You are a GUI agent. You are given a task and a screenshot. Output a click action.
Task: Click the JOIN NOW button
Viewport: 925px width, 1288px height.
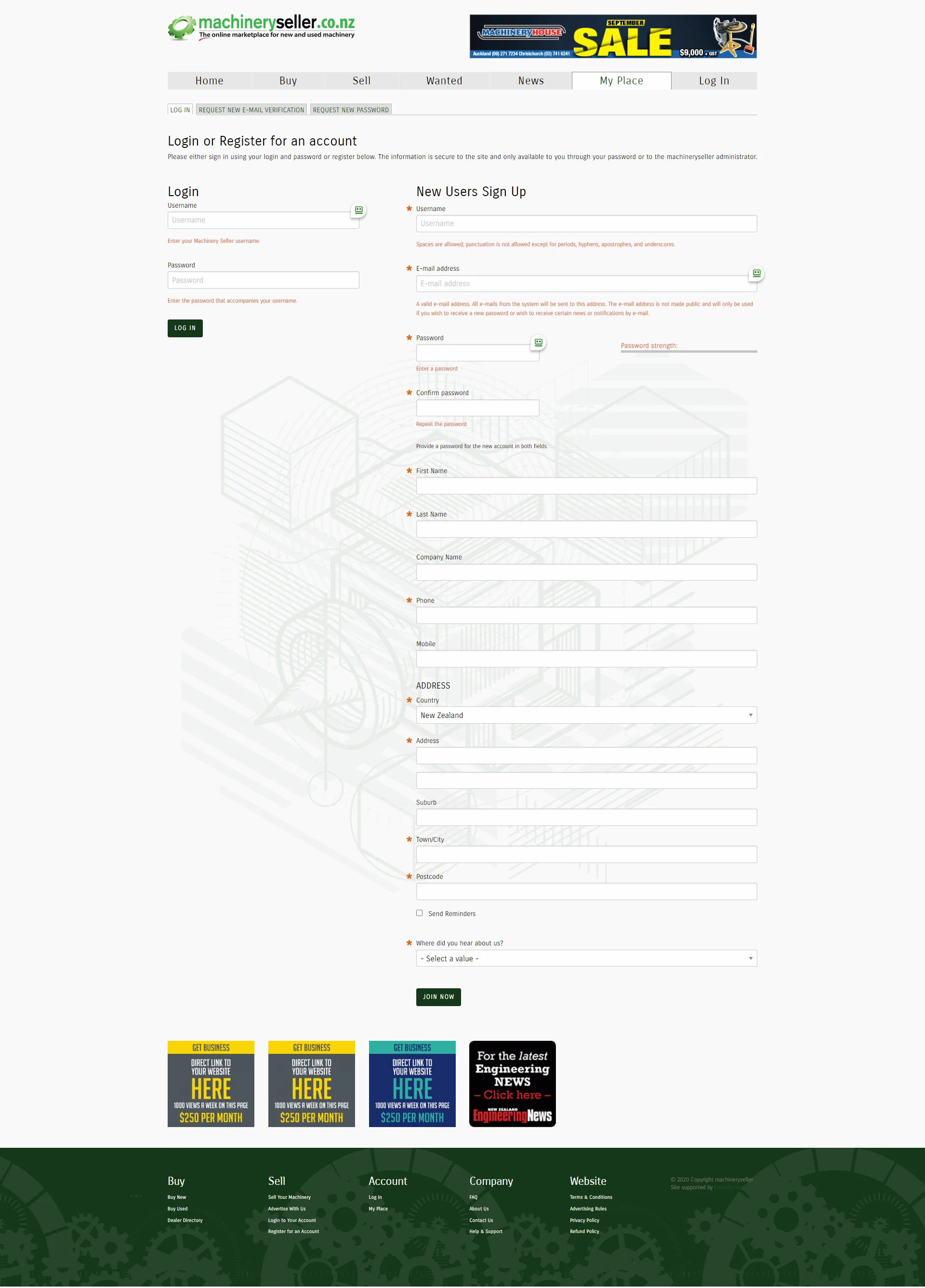point(438,996)
